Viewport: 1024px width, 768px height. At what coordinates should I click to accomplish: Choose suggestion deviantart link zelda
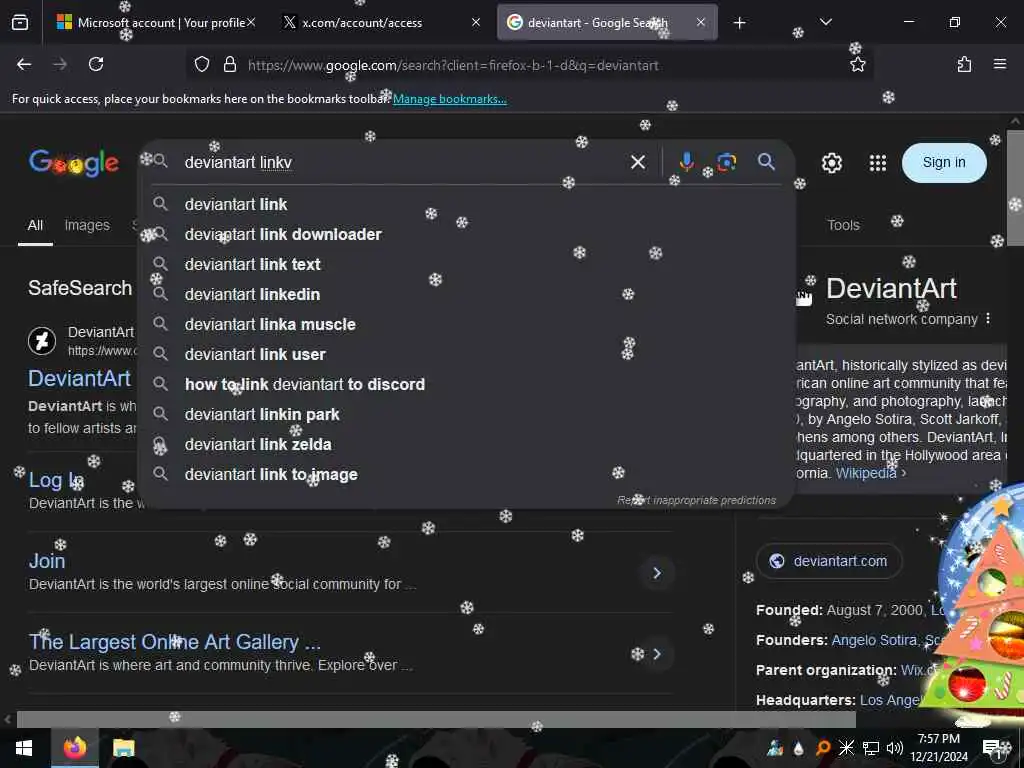(x=467, y=445)
